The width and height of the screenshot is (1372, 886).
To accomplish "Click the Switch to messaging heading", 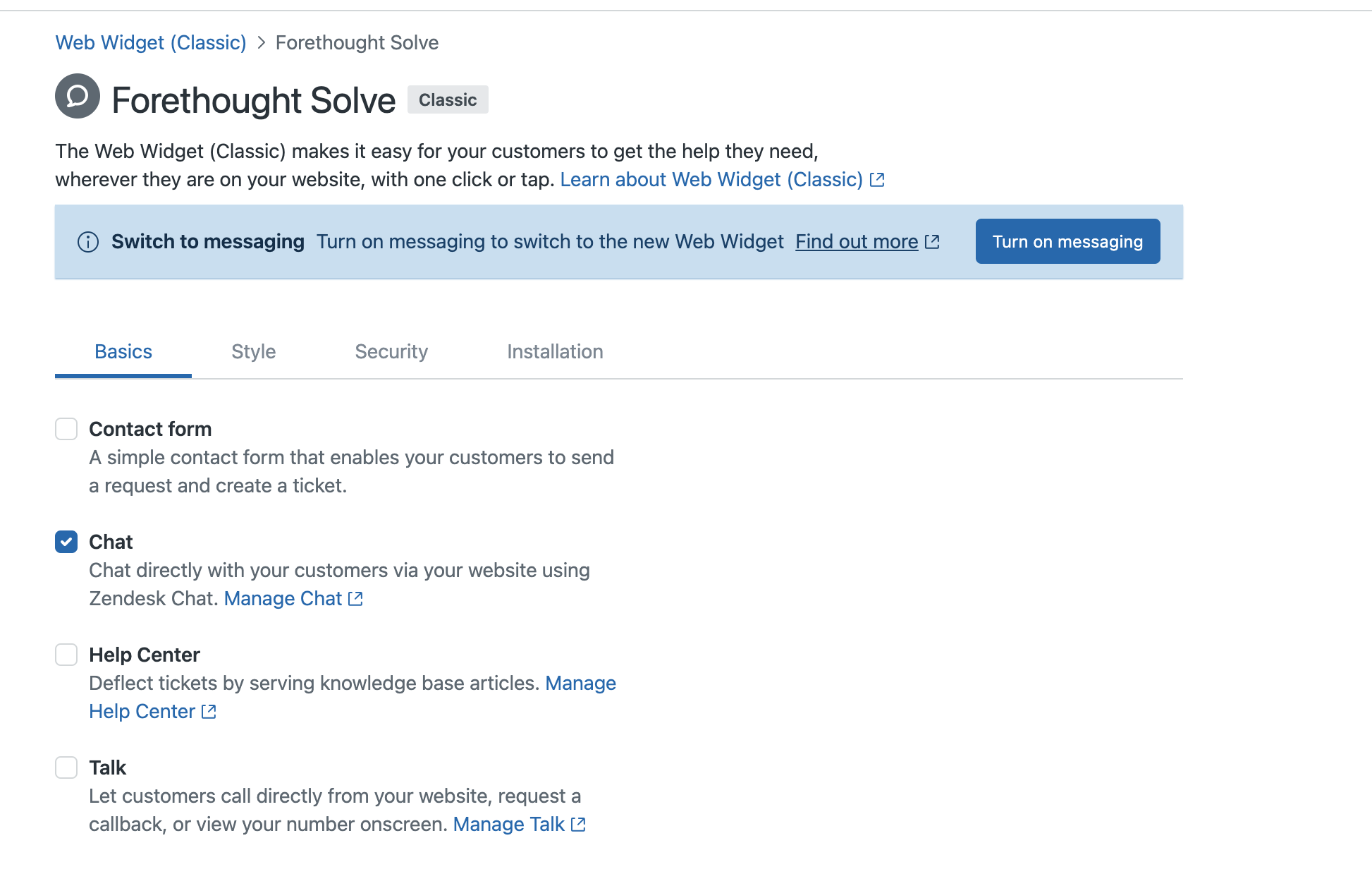I will point(208,242).
